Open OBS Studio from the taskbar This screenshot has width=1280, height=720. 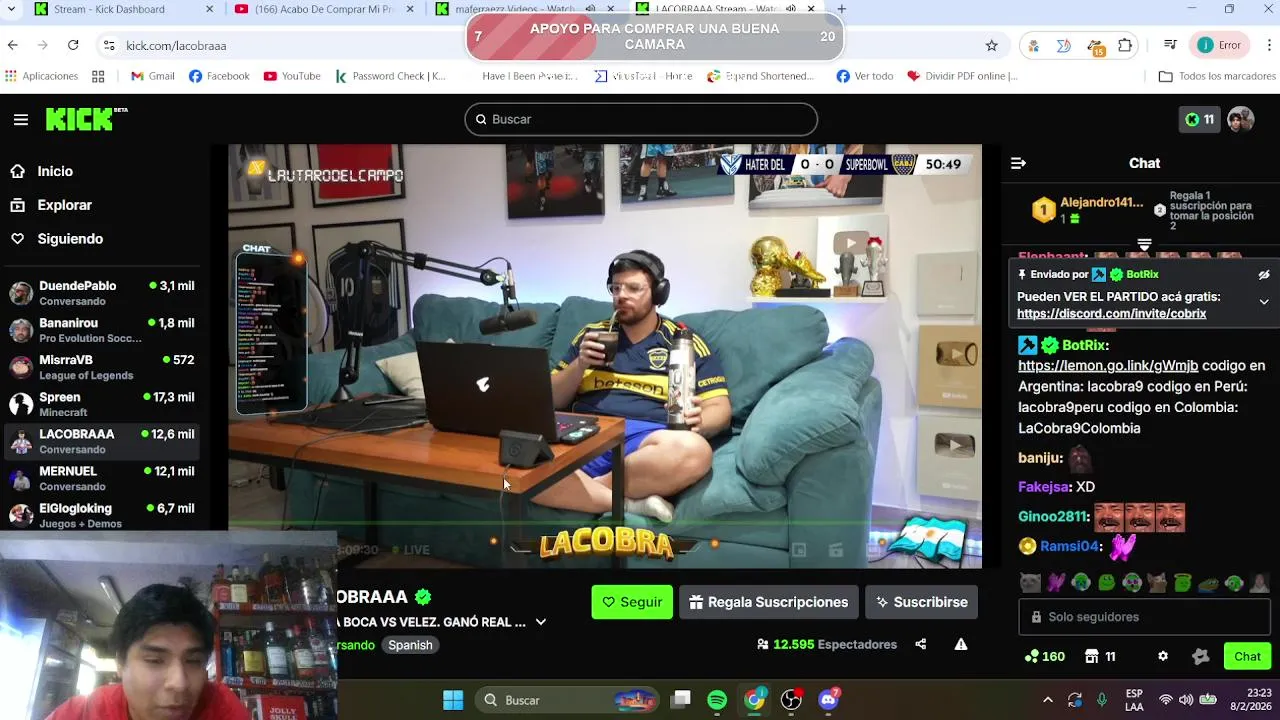click(791, 700)
